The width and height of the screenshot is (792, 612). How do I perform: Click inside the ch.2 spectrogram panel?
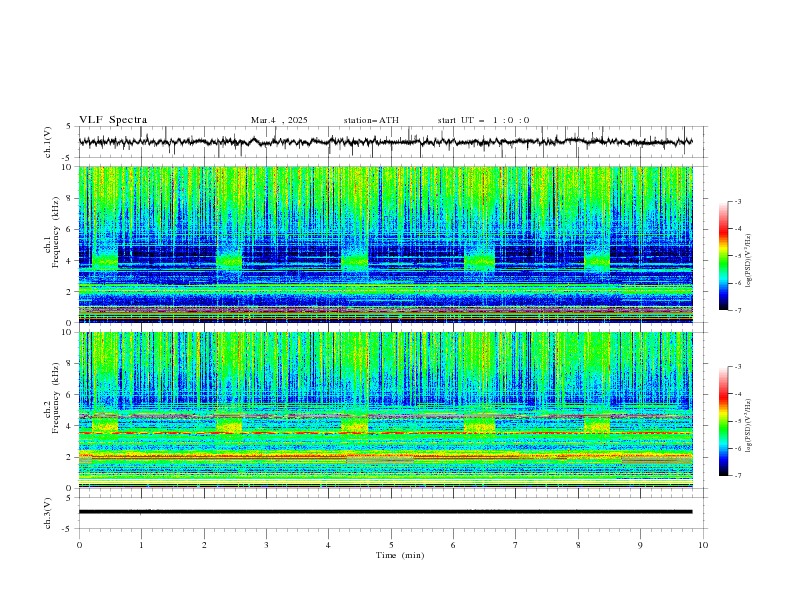pyautogui.click(x=386, y=410)
